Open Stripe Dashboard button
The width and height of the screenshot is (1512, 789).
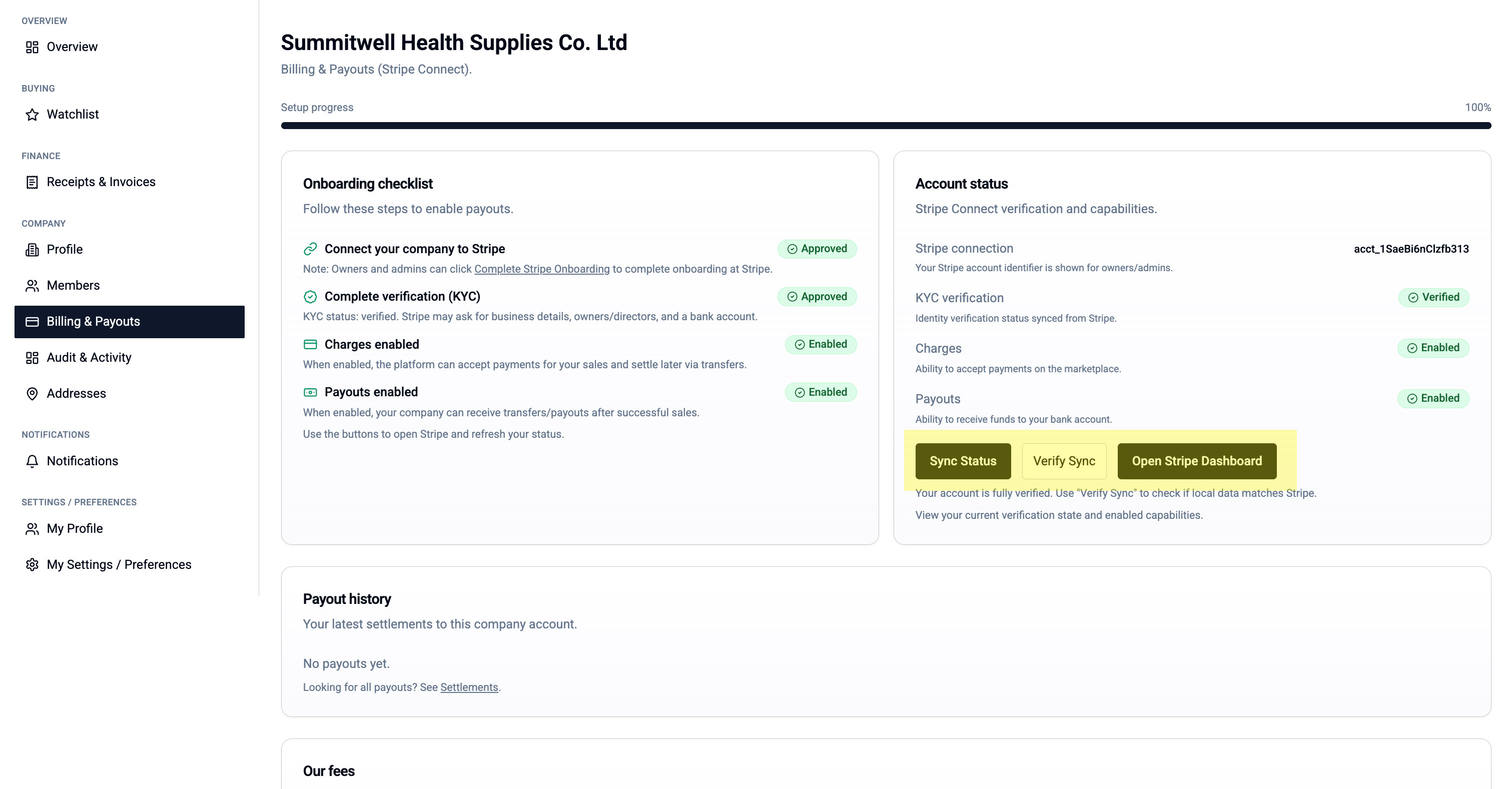click(x=1196, y=461)
